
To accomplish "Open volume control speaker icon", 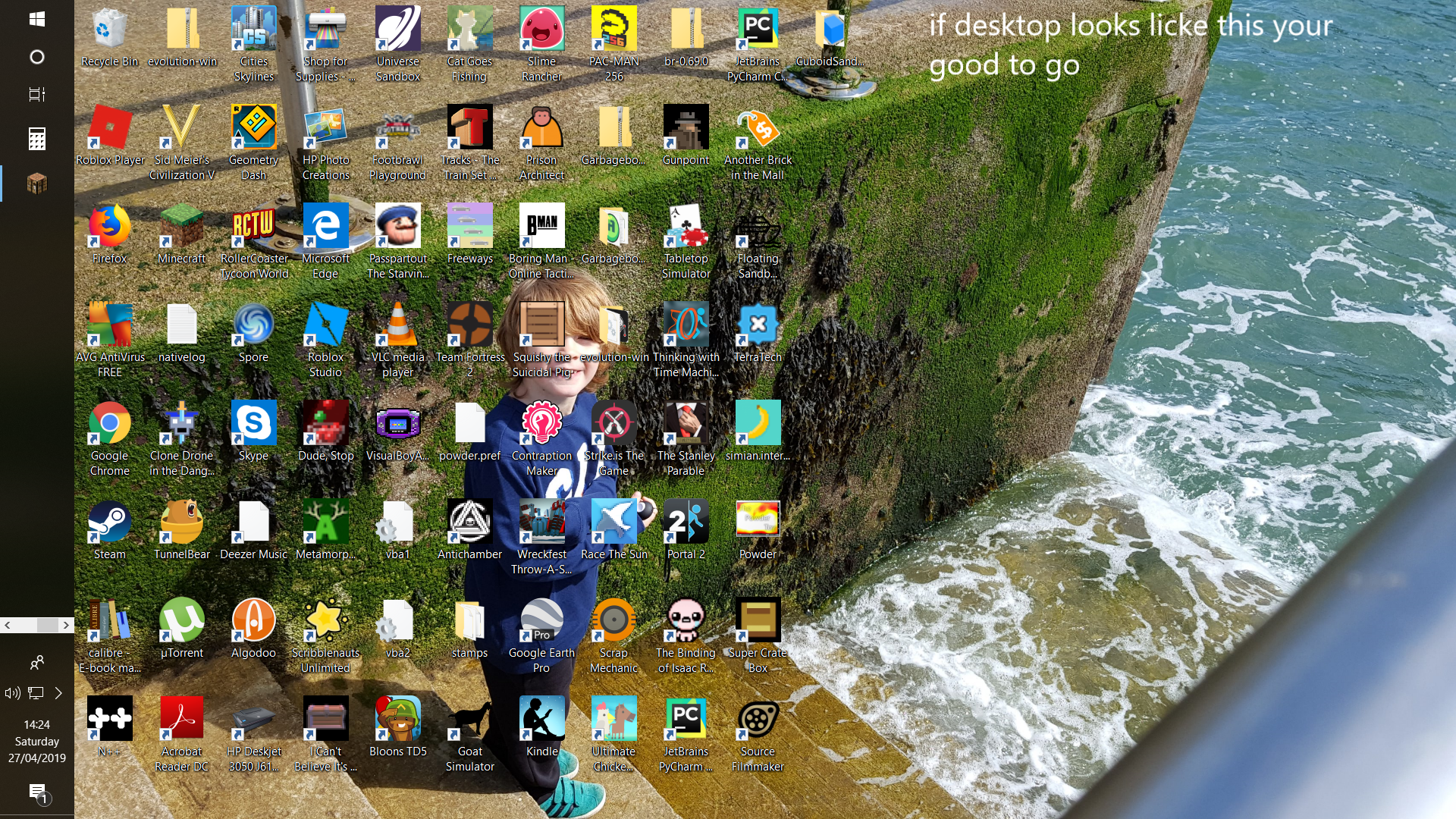I will point(12,693).
